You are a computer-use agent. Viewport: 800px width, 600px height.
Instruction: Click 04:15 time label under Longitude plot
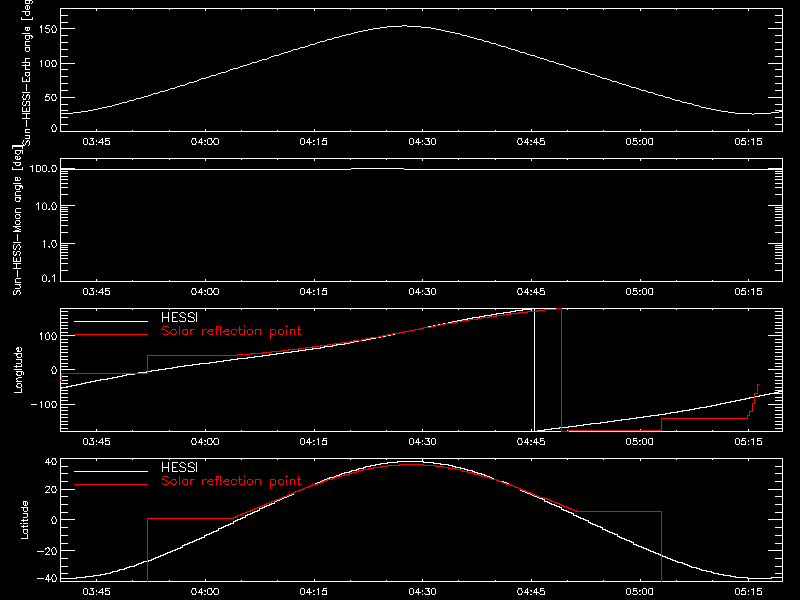(x=314, y=442)
